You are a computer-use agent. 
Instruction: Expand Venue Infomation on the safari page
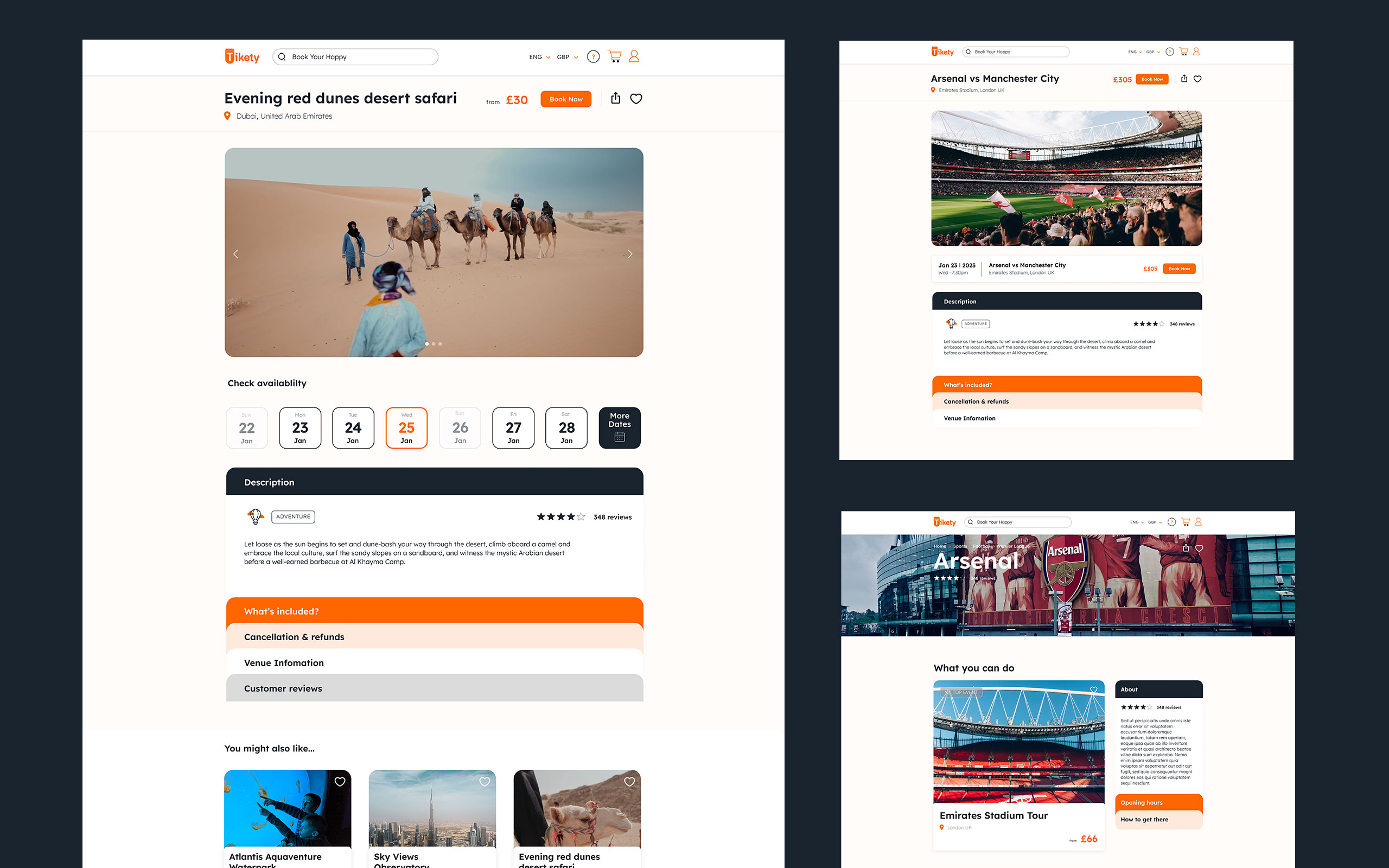pos(435,662)
